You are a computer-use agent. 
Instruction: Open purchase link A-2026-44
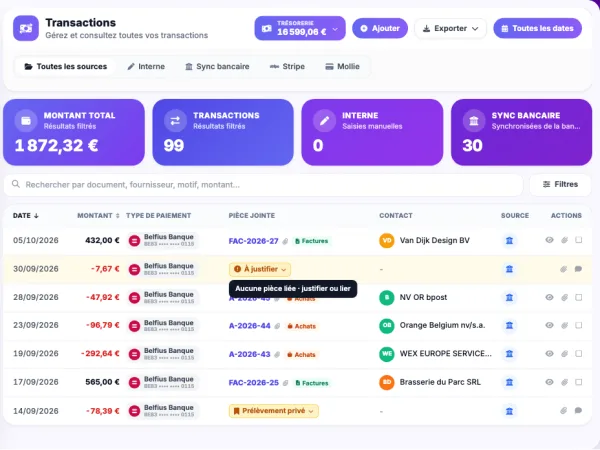(x=249, y=326)
